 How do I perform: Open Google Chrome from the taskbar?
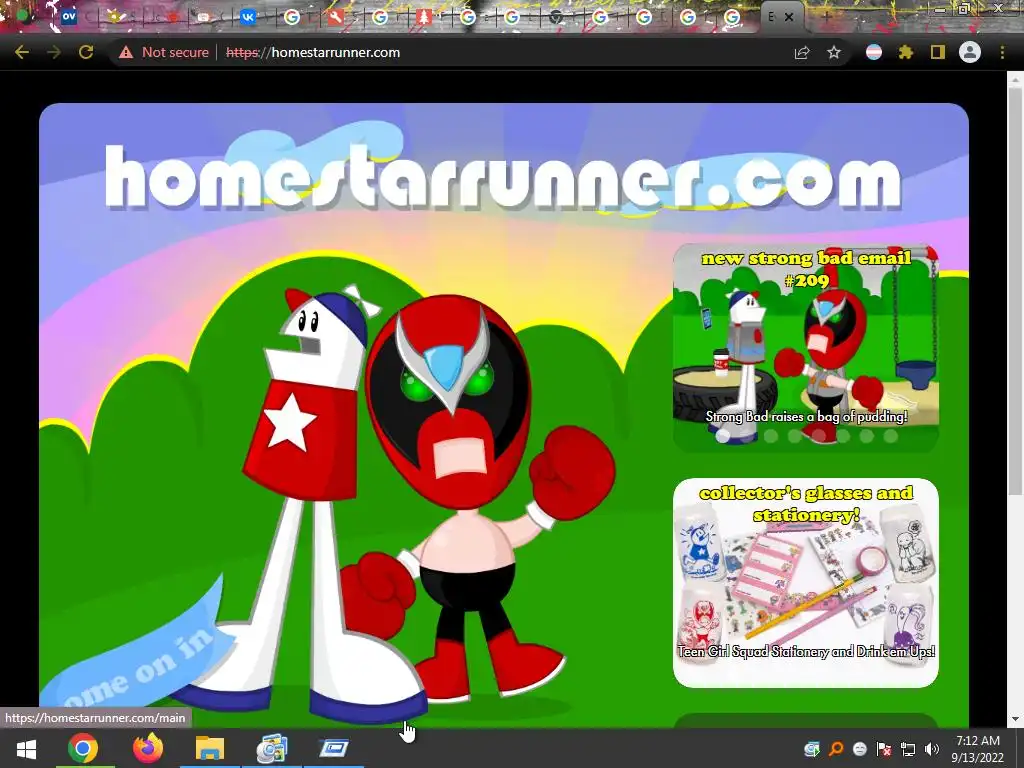click(83, 748)
